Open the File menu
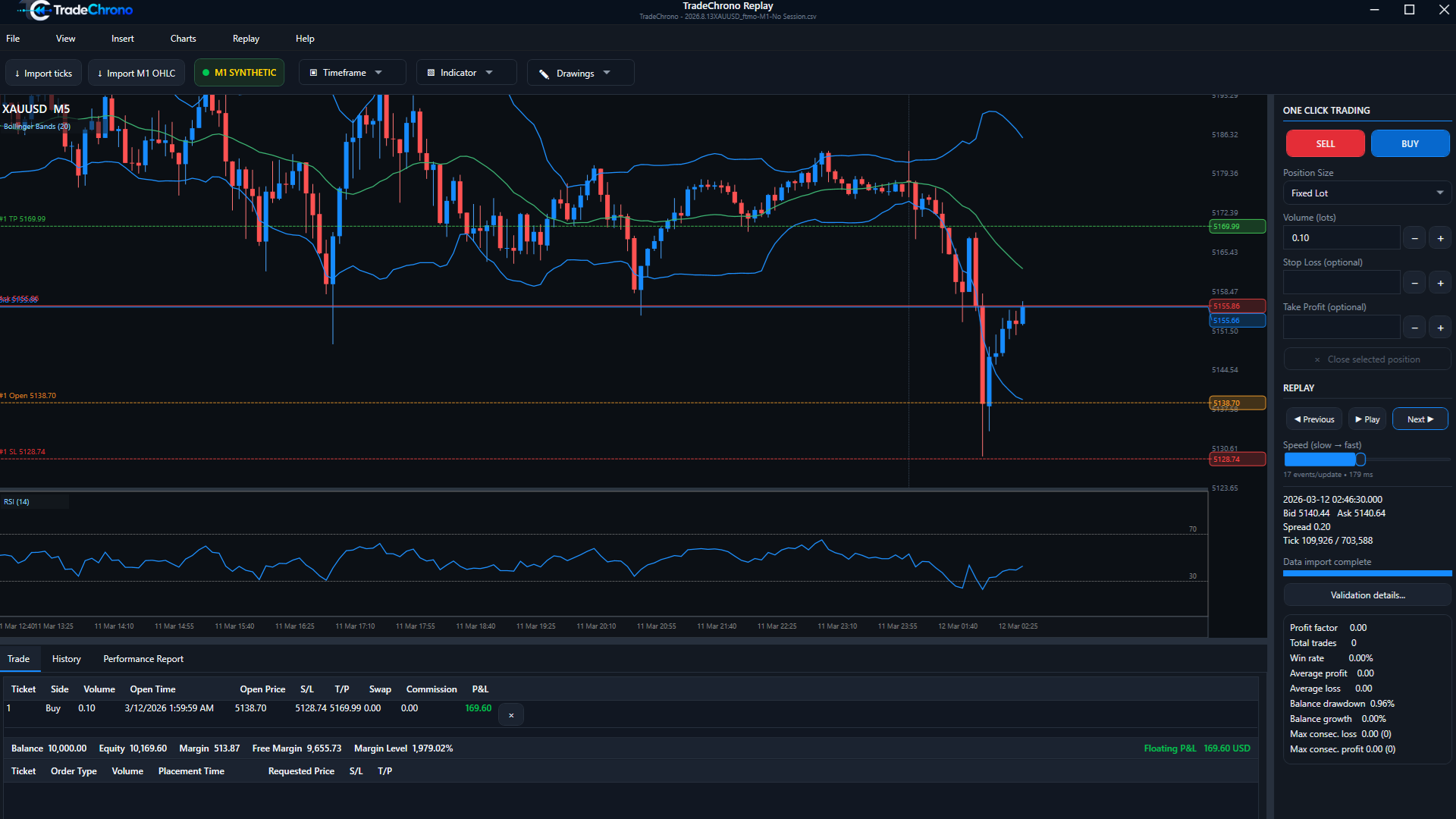This screenshot has width=1456, height=819. (x=13, y=39)
